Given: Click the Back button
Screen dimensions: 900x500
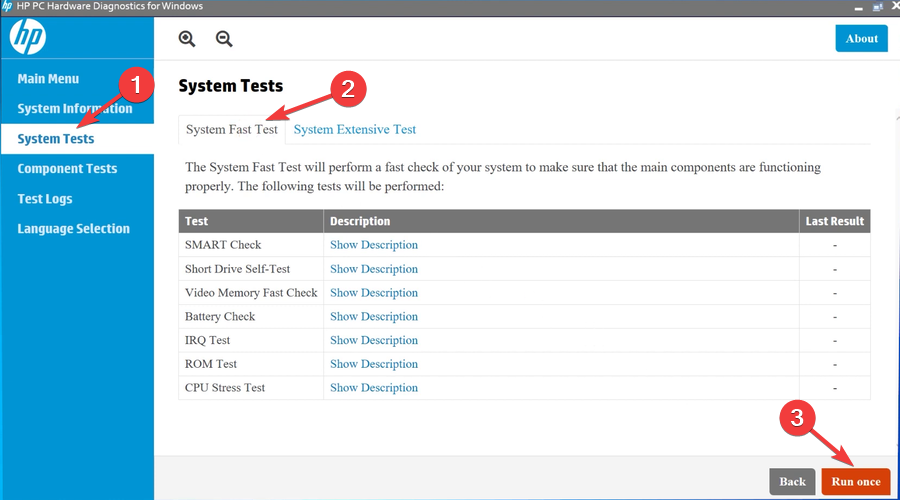Looking at the screenshot, I should tap(792, 482).
